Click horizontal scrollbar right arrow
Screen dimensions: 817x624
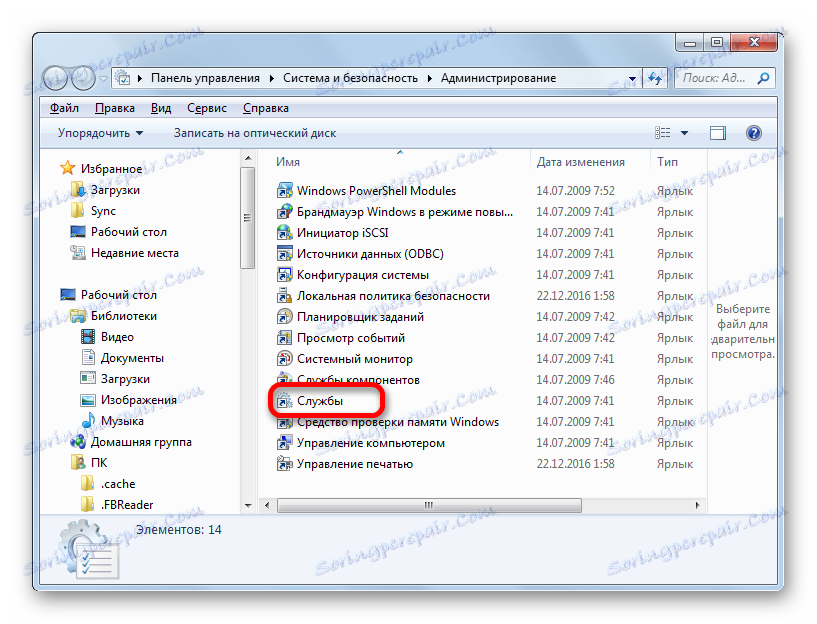pos(697,505)
